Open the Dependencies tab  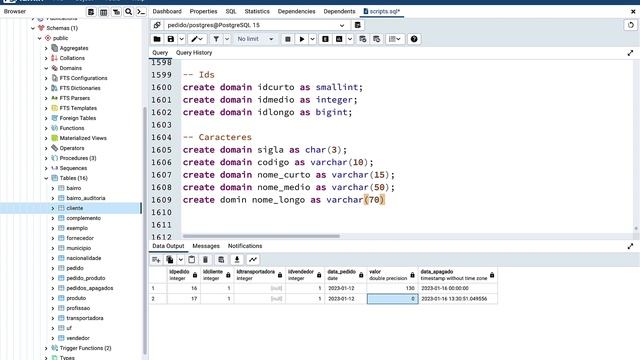[x=296, y=11]
